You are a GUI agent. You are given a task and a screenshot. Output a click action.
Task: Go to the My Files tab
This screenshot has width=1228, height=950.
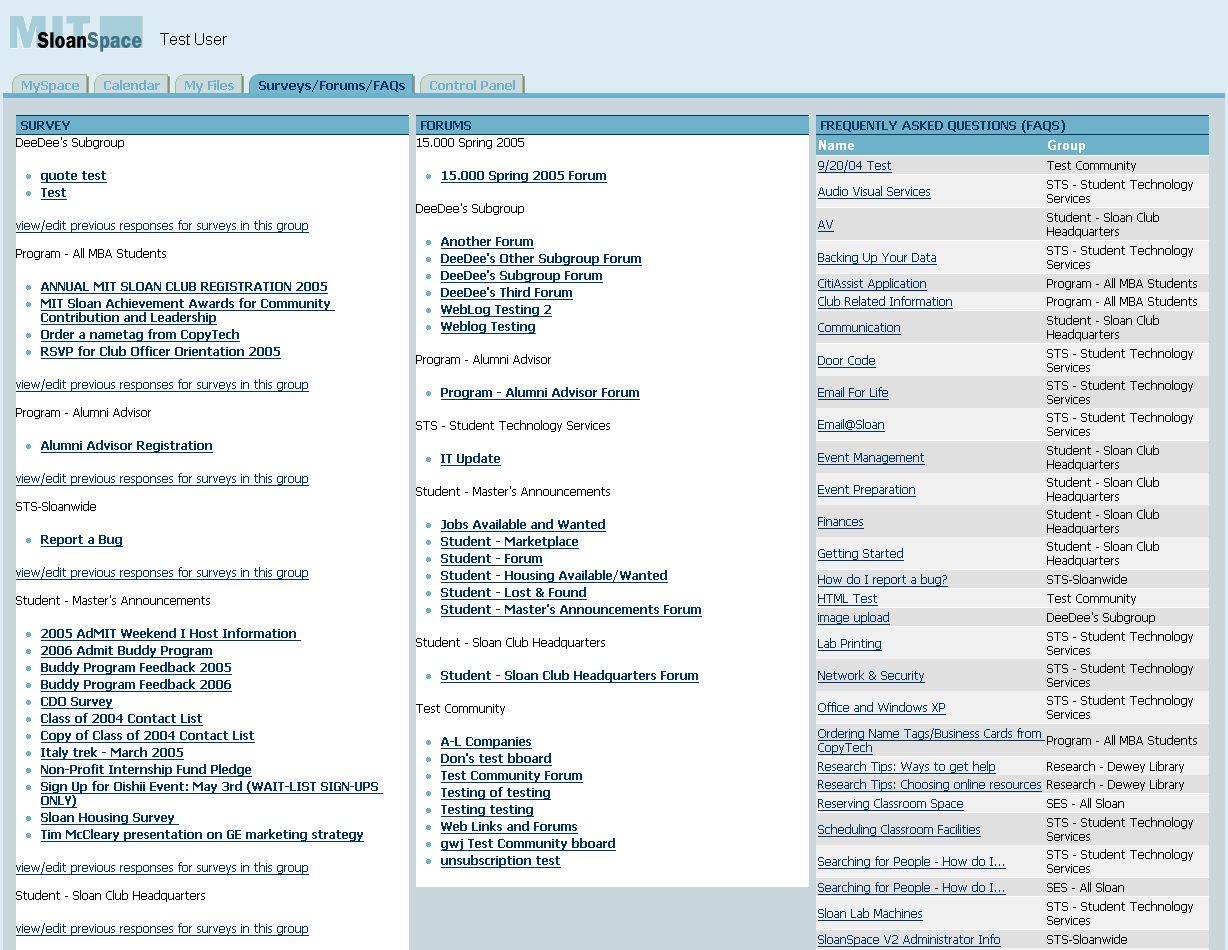tap(209, 86)
